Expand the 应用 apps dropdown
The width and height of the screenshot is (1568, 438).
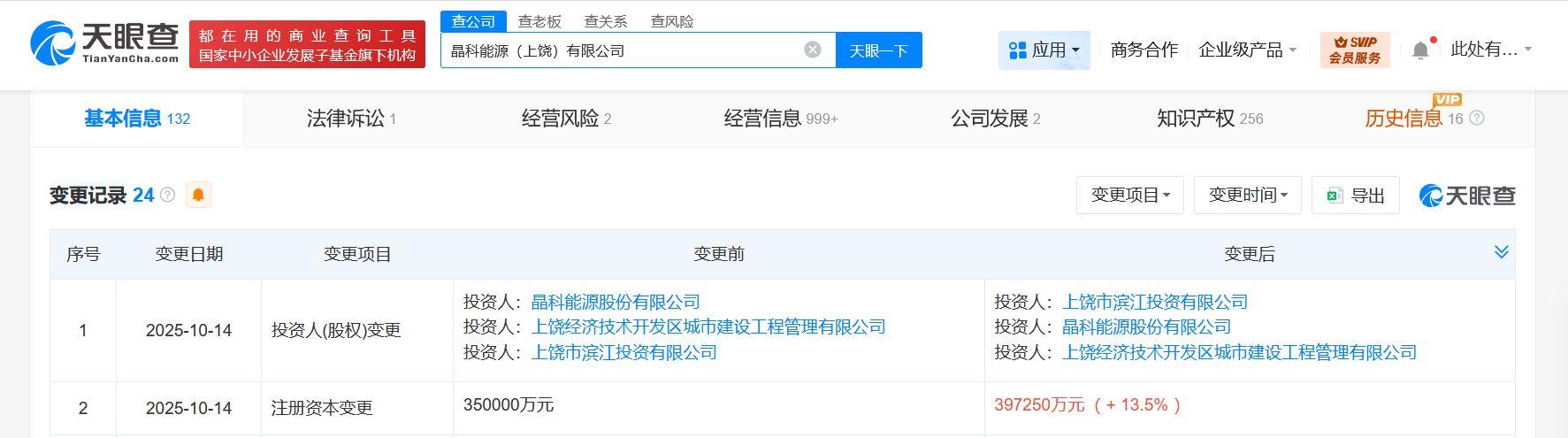point(1044,50)
